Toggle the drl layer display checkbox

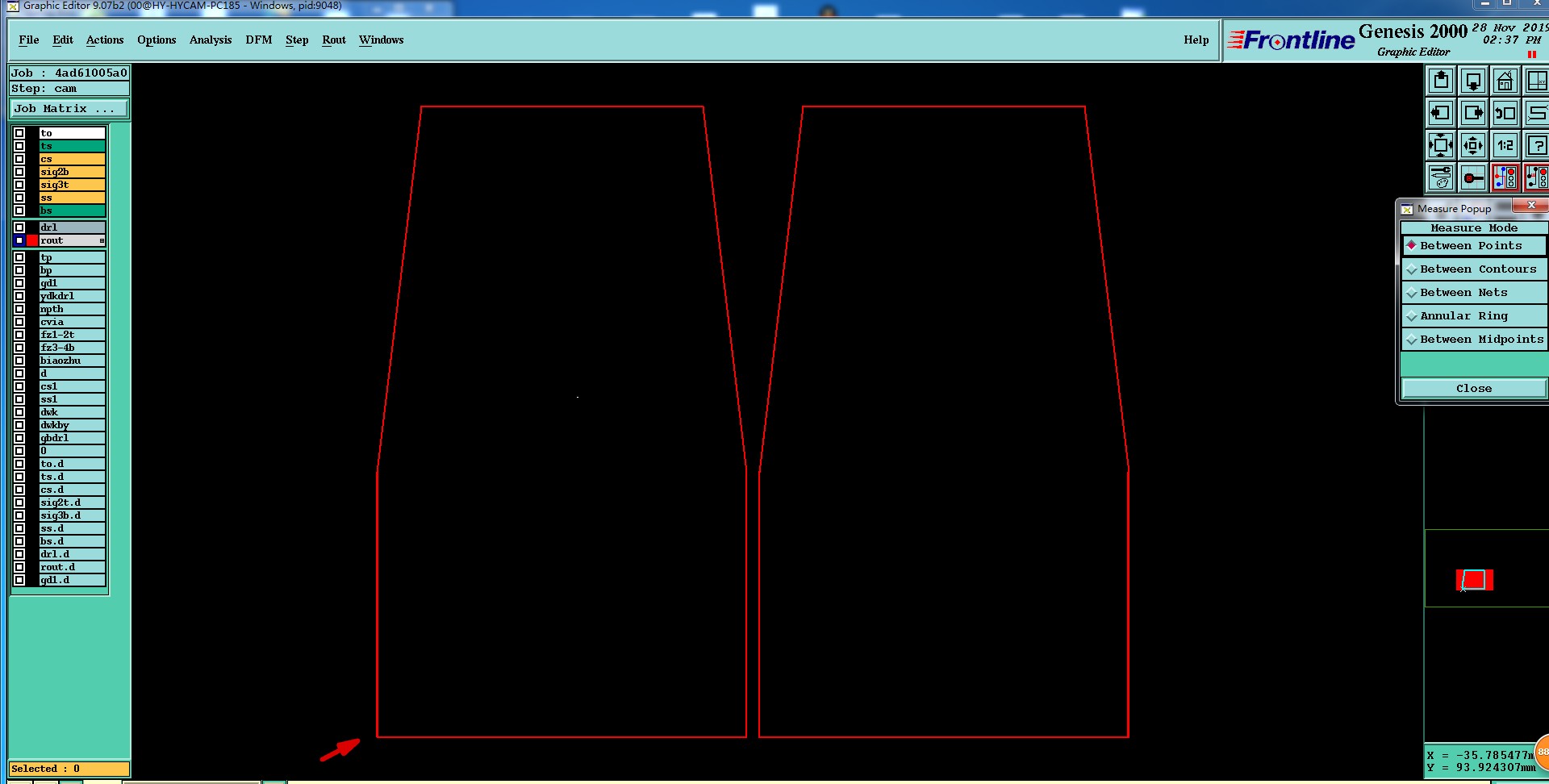click(x=19, y=227)
